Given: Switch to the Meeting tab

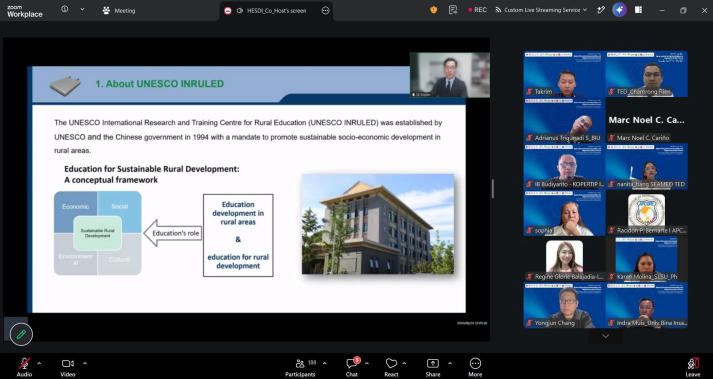Looking at the screenshot, I should [119, 10].
